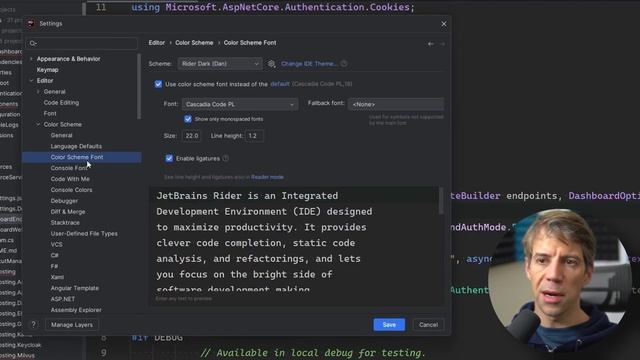Image resolution: width=640 pixels, height=360 pixels.
Task: Select Language Defaults
Action: click(76, 146)
